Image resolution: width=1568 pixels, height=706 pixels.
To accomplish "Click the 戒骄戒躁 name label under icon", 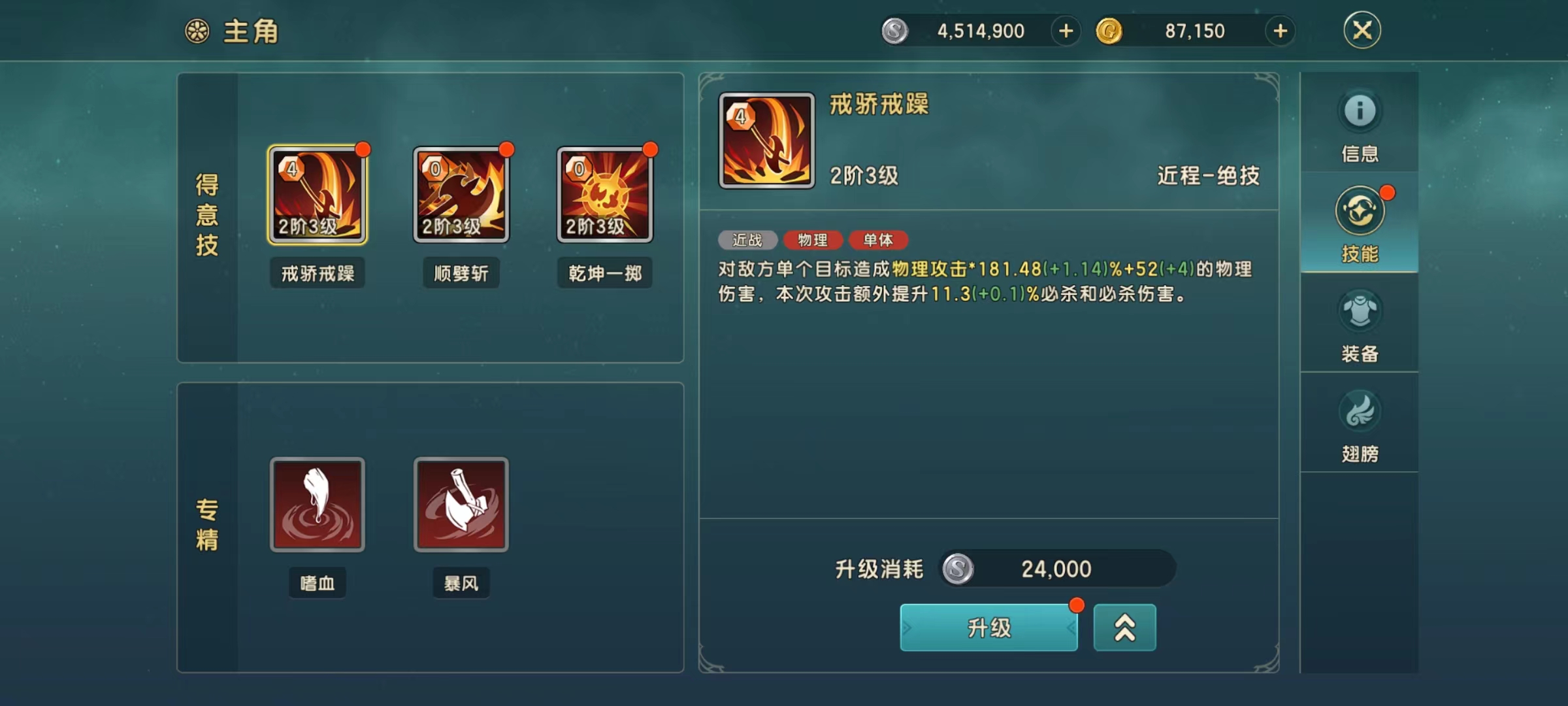I will [318, 273].
